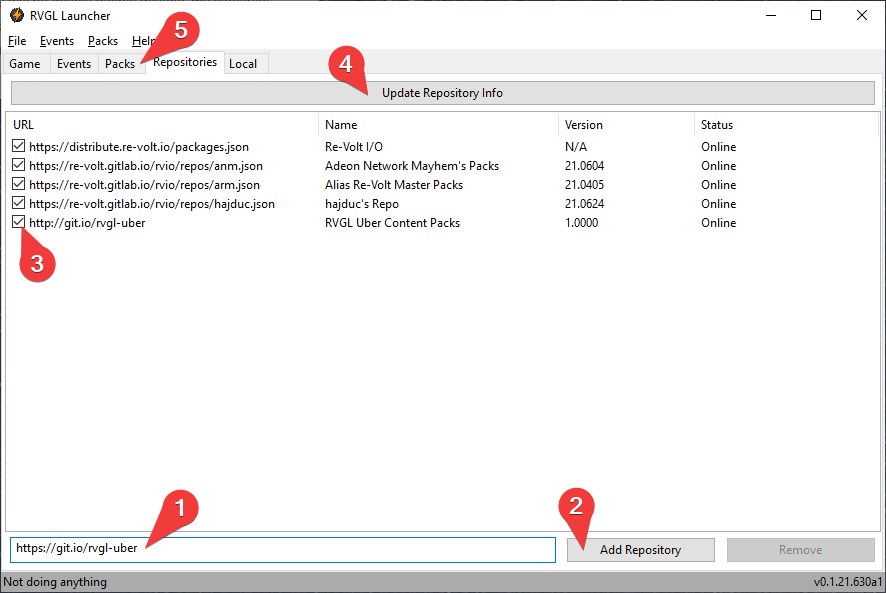The image size is (886, 593).
Task: Maximize the RVGL Launcher window
Action: pos(816,15)
